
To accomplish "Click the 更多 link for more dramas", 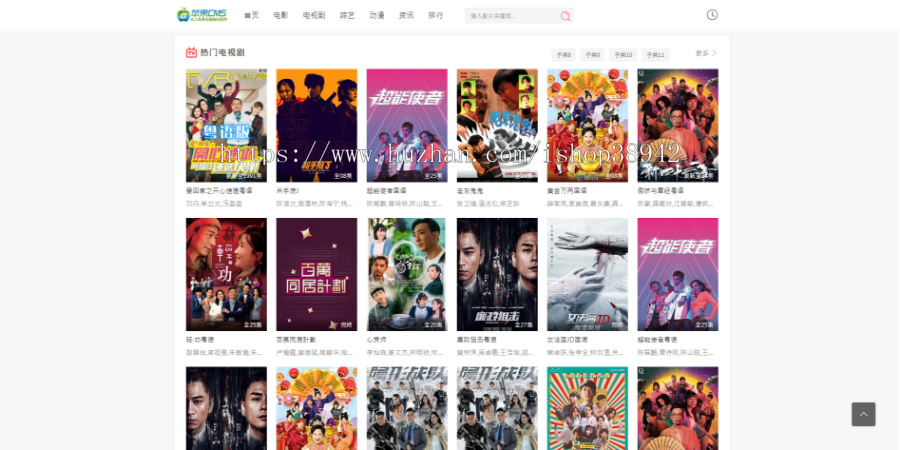I will tap(702, 53).
